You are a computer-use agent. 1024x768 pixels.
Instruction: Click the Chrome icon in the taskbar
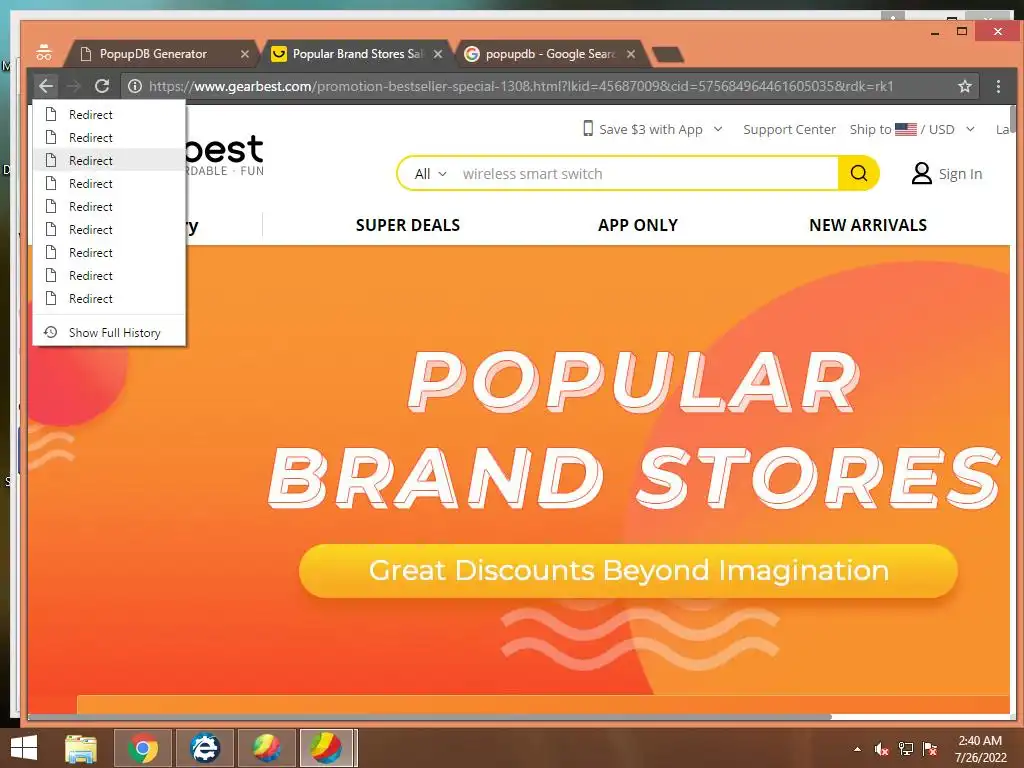pos(142,748)
